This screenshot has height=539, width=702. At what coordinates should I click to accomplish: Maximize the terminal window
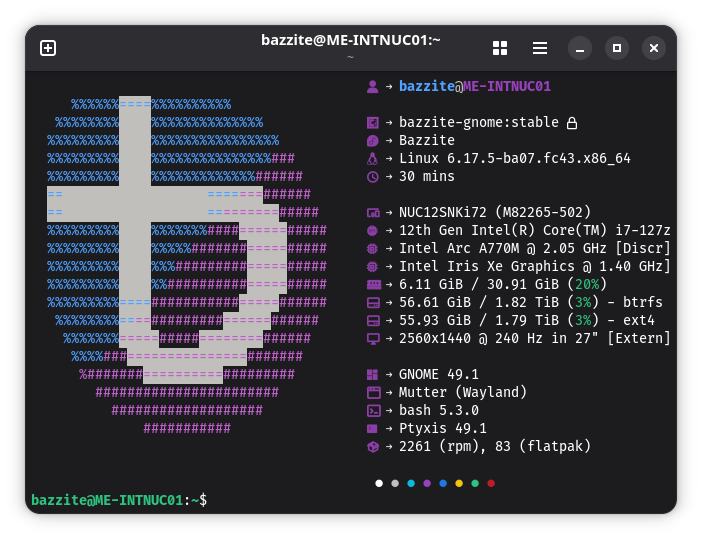click(617, 48)
